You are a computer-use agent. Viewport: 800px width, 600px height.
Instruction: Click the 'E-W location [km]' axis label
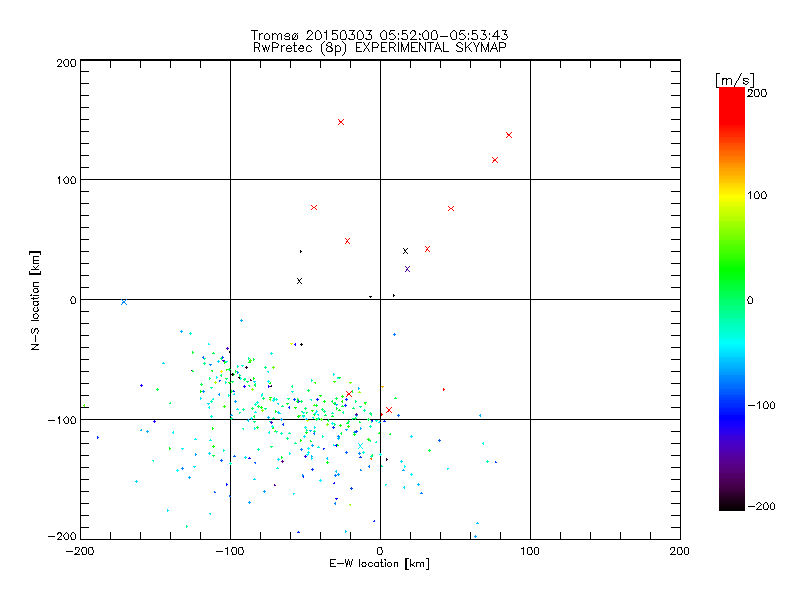pyautogui.click(x=379, y=564)
